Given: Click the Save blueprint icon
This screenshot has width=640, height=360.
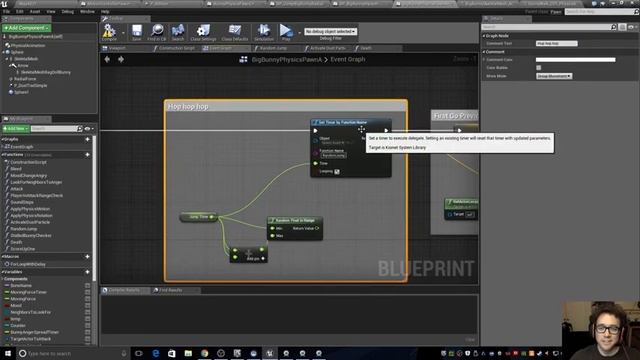Looking at the screenshot, I should point(137,32).
